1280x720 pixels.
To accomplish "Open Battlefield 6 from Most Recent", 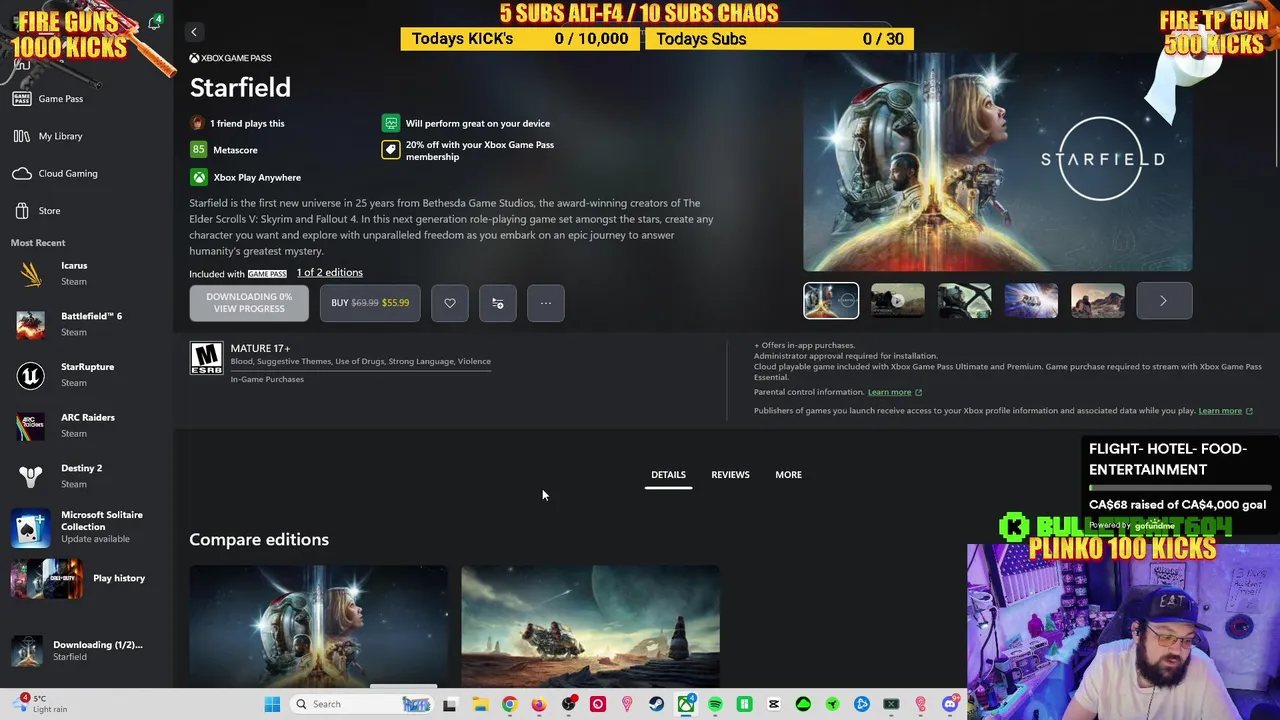I will click(x=85, y=324).
